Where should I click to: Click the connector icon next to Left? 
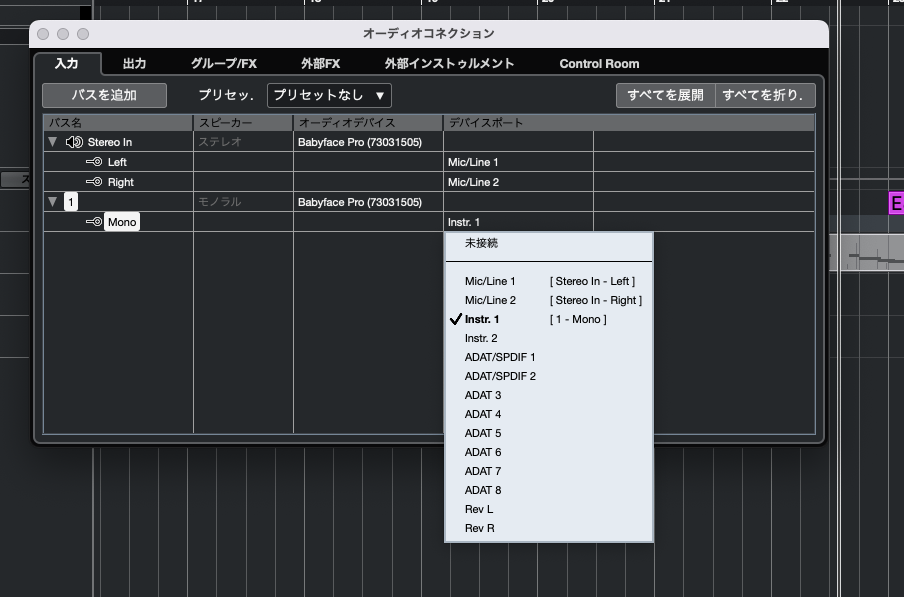point(94,162)
